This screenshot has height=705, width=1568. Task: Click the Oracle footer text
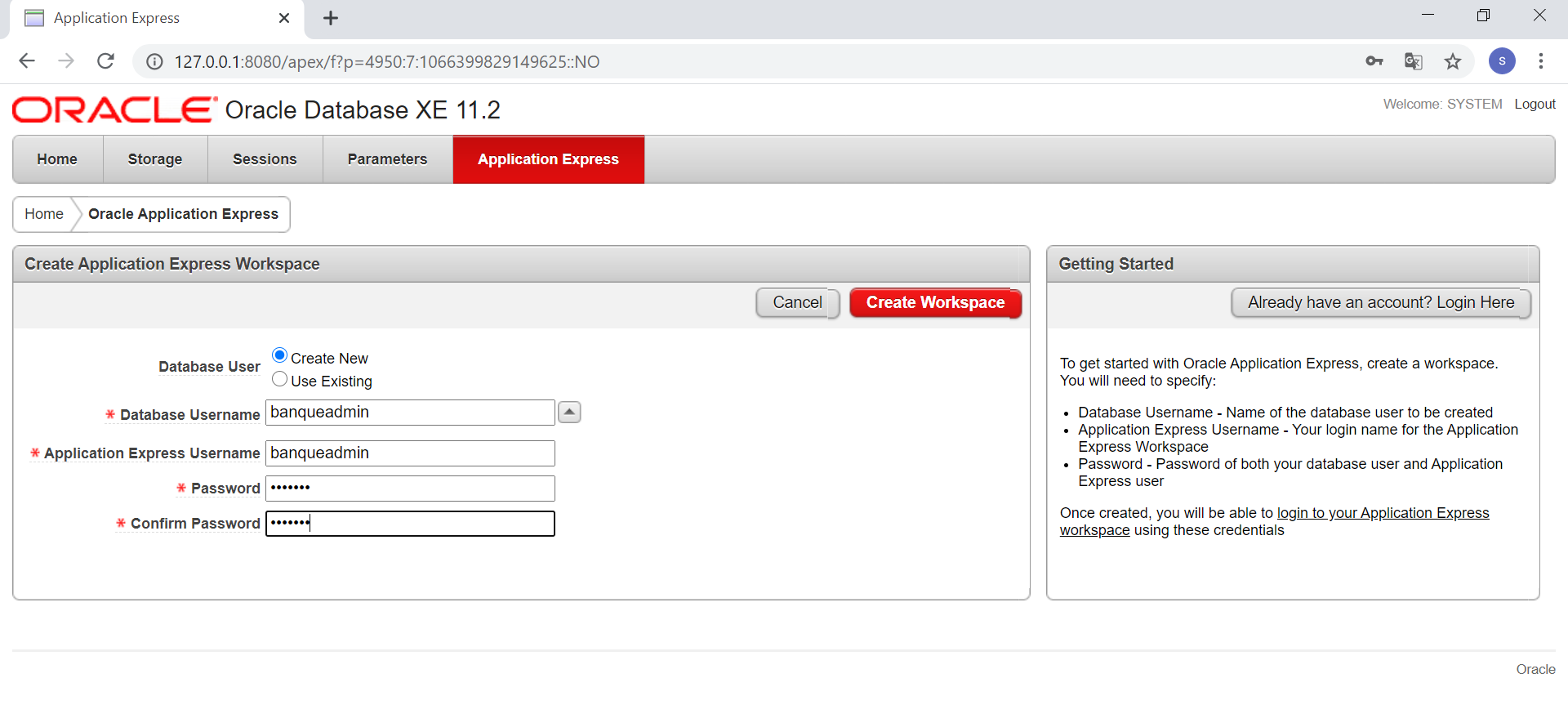[x=1536, y=669]
